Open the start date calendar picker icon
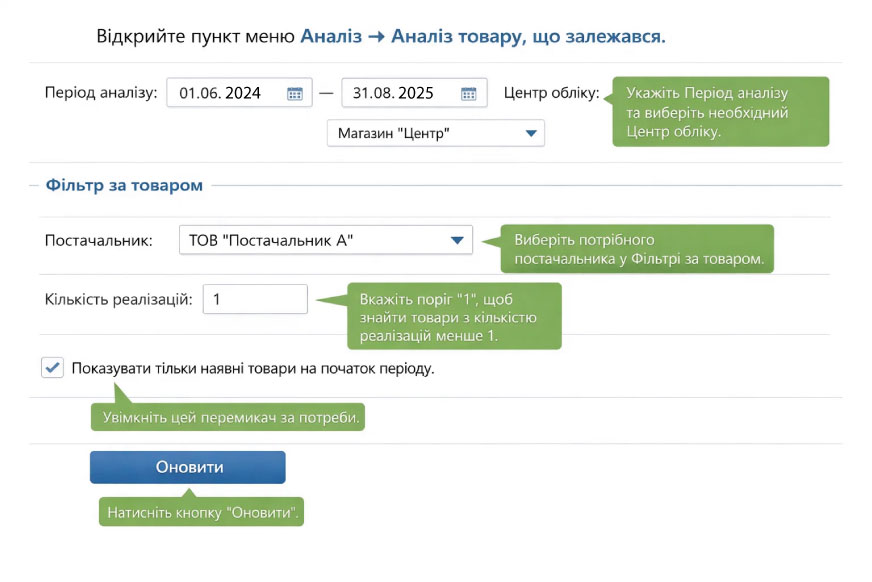 coord(295,94)
